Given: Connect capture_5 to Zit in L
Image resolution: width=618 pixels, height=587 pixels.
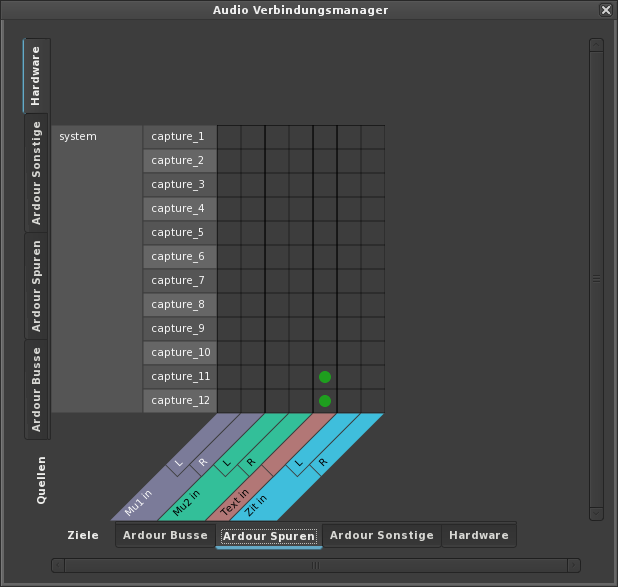Looking at the screenshot, I should click(349, 233).
